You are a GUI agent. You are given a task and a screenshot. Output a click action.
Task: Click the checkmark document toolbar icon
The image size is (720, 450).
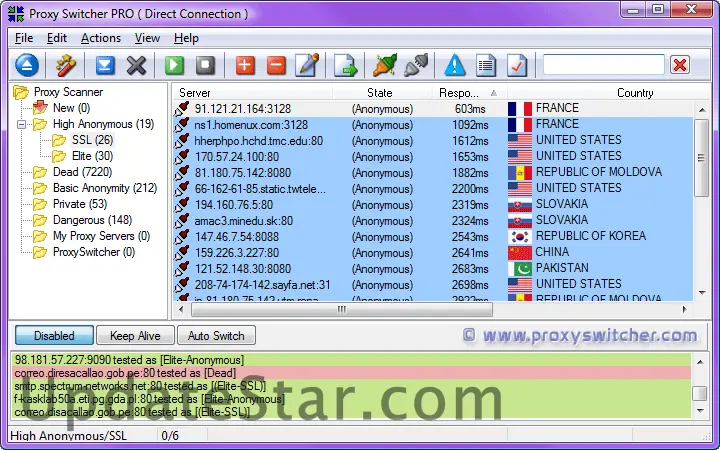coord(517,65)
